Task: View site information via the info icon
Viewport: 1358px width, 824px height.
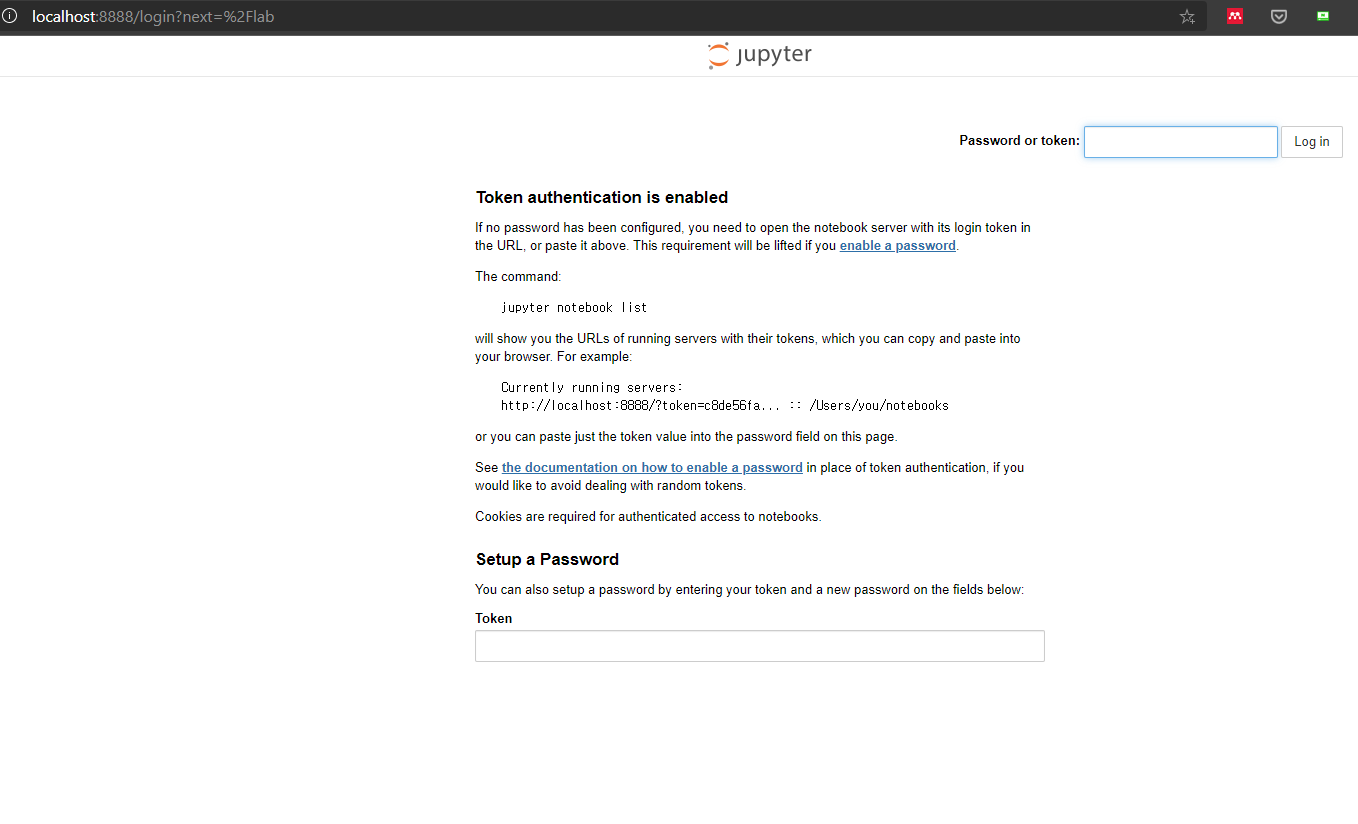Action: point(10,16)
